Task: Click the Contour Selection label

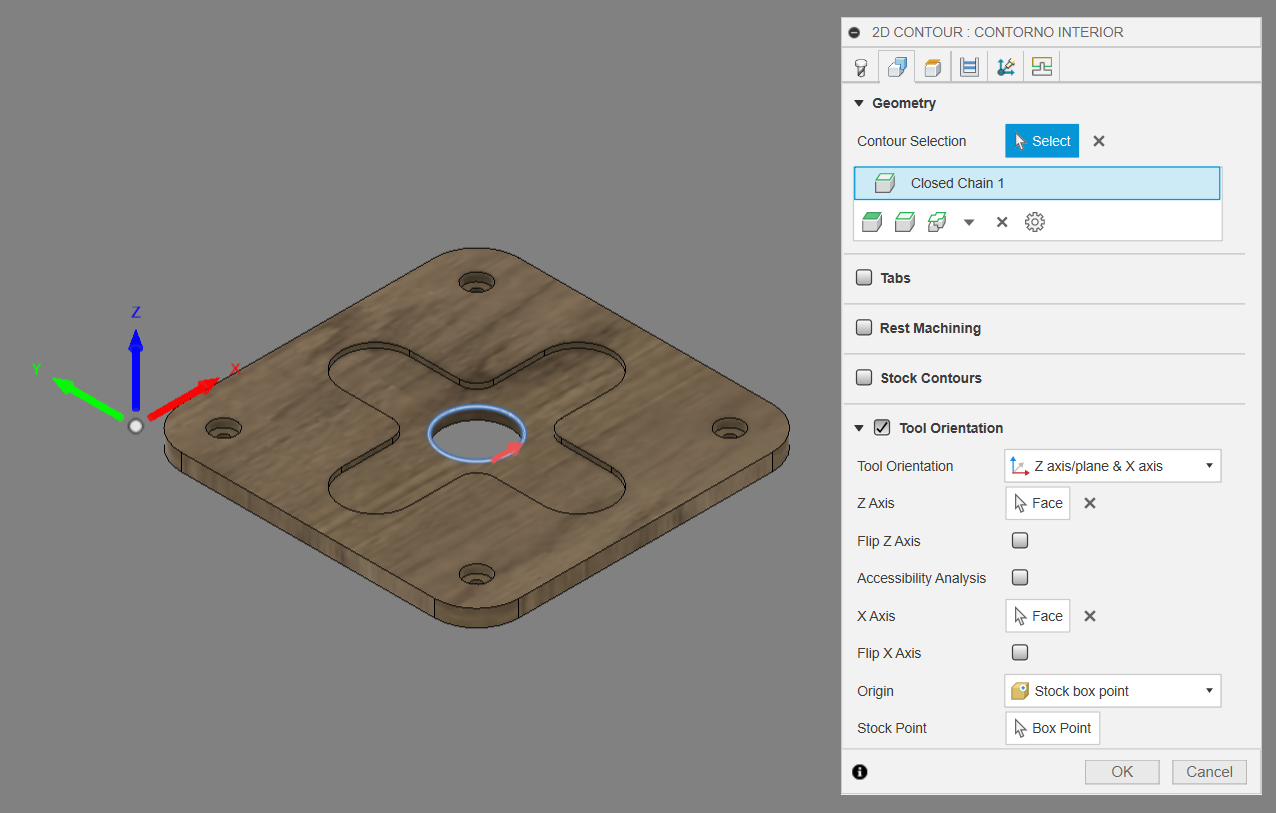Action: [912, 141]
